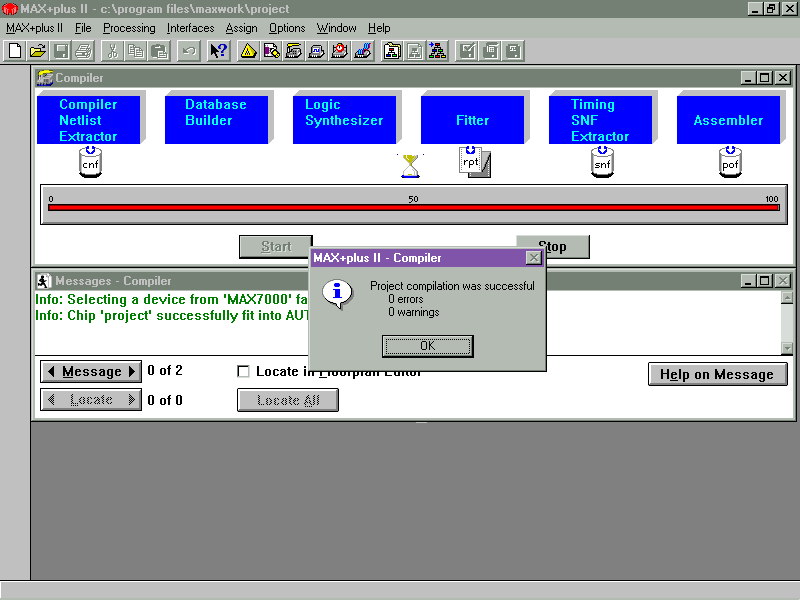This screenshot has width=800, height=600.
Task: Open the Simulator toolbar icon
Action: point(317,51)
